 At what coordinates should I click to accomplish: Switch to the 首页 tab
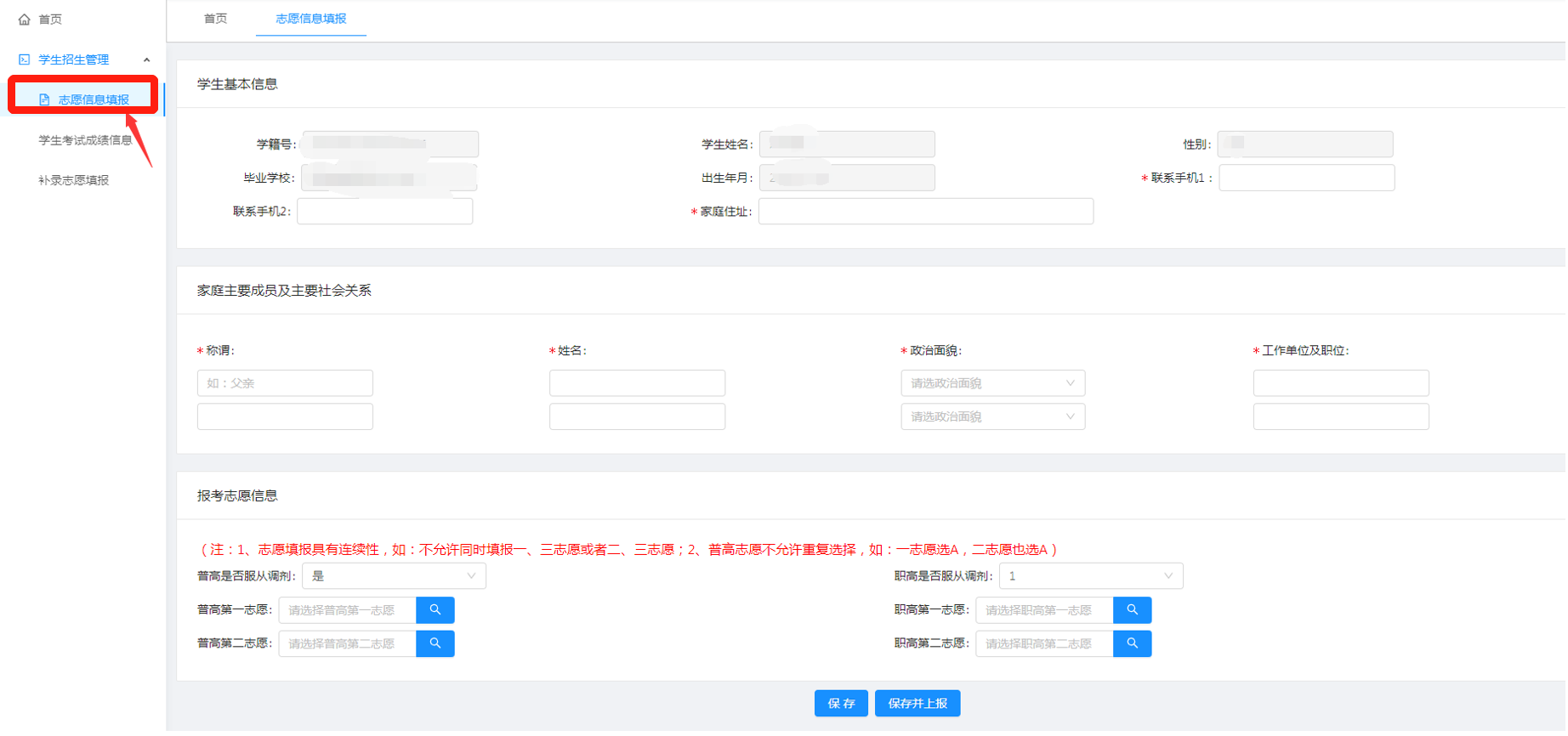216,19
